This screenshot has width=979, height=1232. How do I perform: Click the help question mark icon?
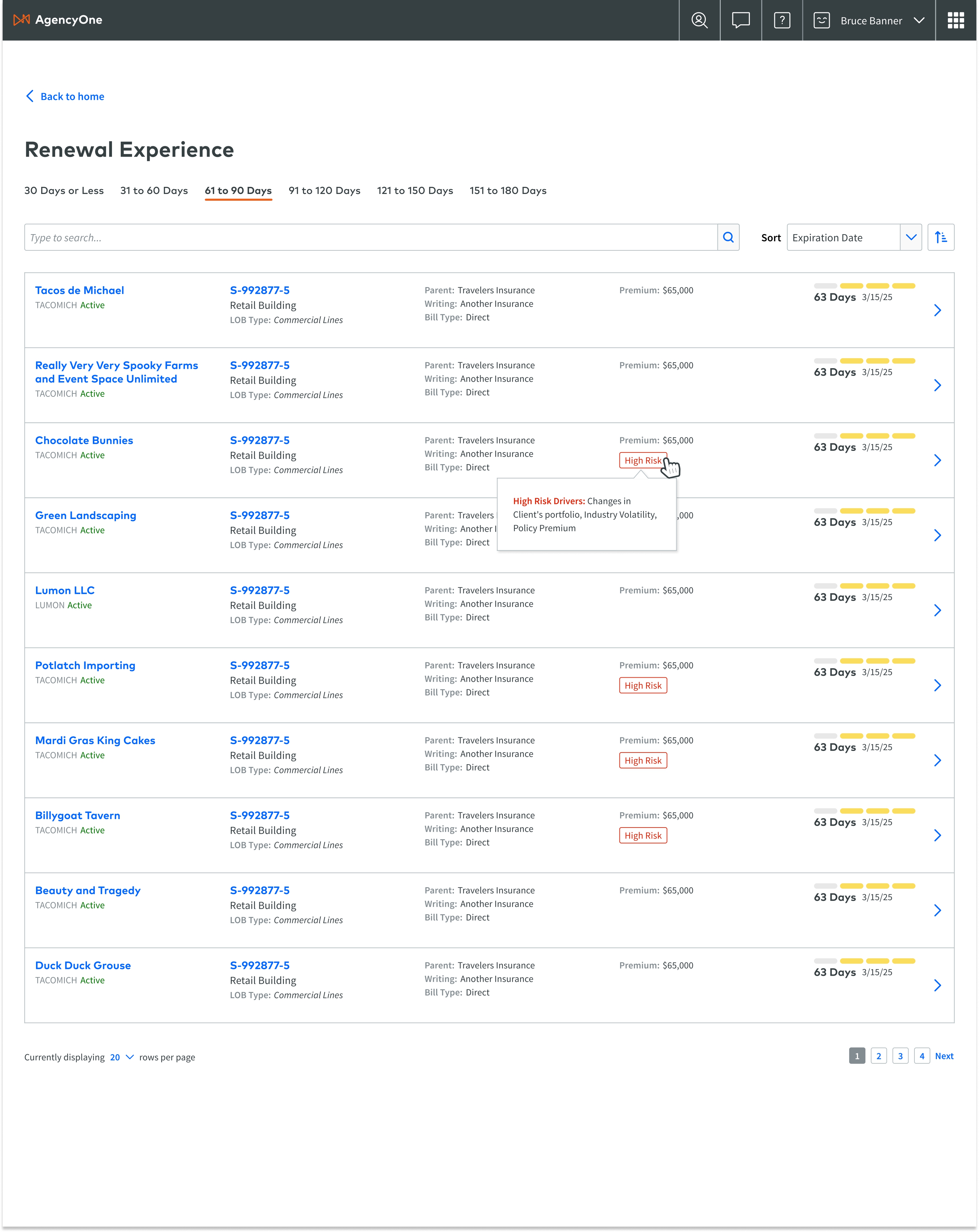coord(781,20)
